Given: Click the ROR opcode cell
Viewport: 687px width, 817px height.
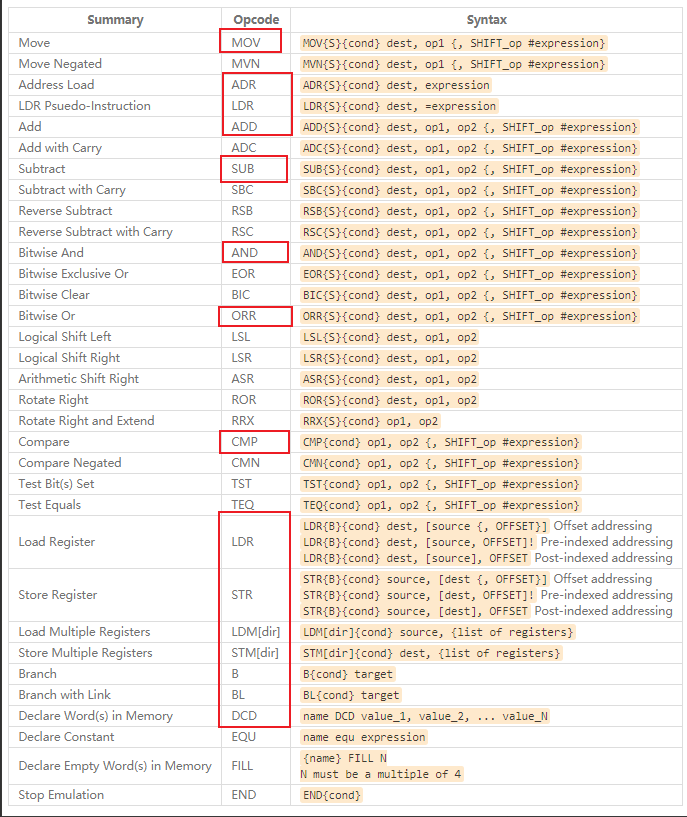Looking at the screenshot, I should point(256,400).
